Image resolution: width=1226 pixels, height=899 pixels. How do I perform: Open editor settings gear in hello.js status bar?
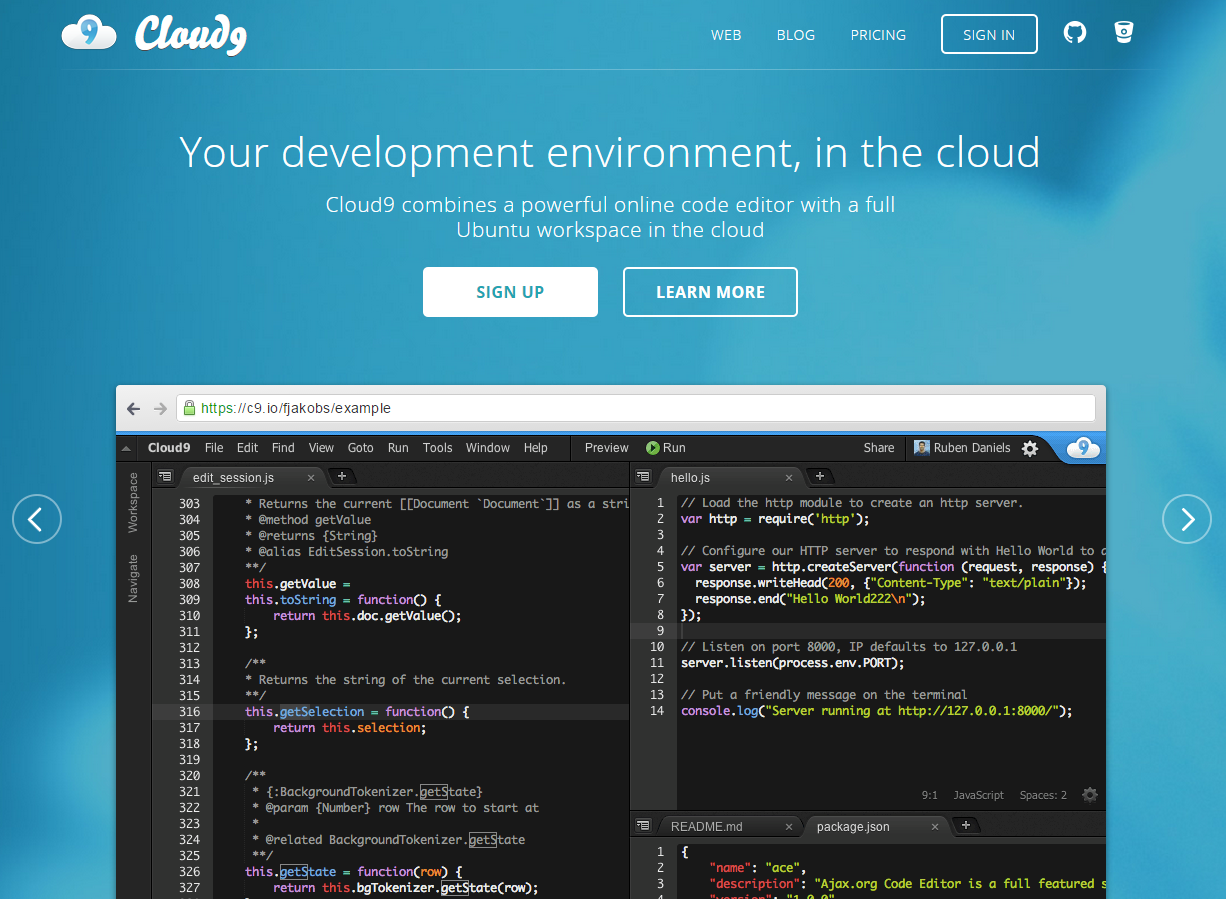pyautogui.click(x=1090, y=795)
